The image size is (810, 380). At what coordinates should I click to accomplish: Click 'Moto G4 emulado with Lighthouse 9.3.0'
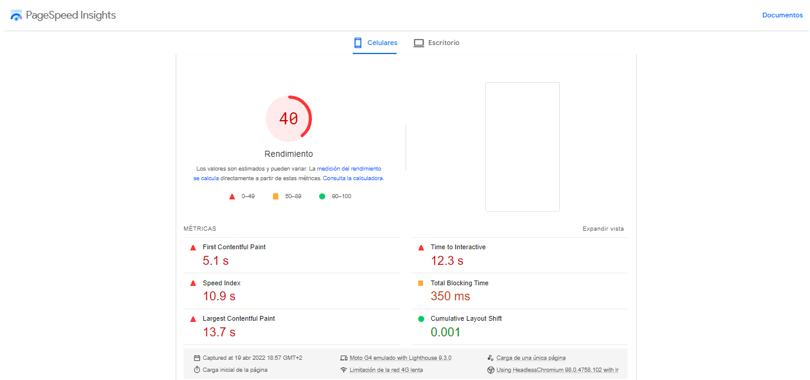click(x=401, y=358)
